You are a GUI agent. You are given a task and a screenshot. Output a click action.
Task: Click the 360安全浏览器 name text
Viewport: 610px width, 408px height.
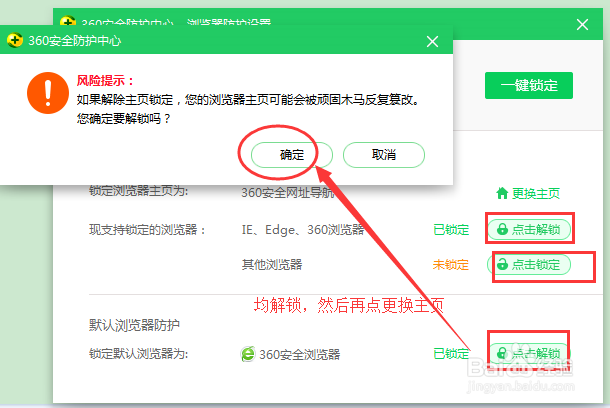(300, 354)
